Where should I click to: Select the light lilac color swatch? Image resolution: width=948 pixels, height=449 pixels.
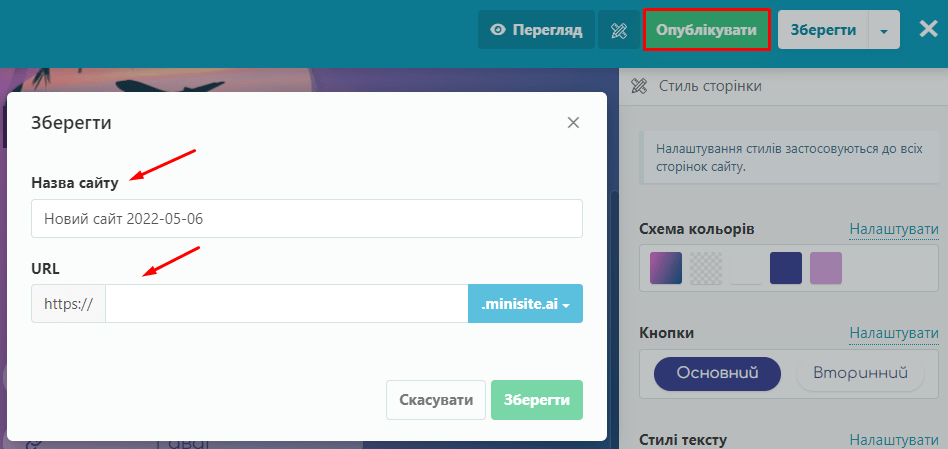click(x=826, y=268)
